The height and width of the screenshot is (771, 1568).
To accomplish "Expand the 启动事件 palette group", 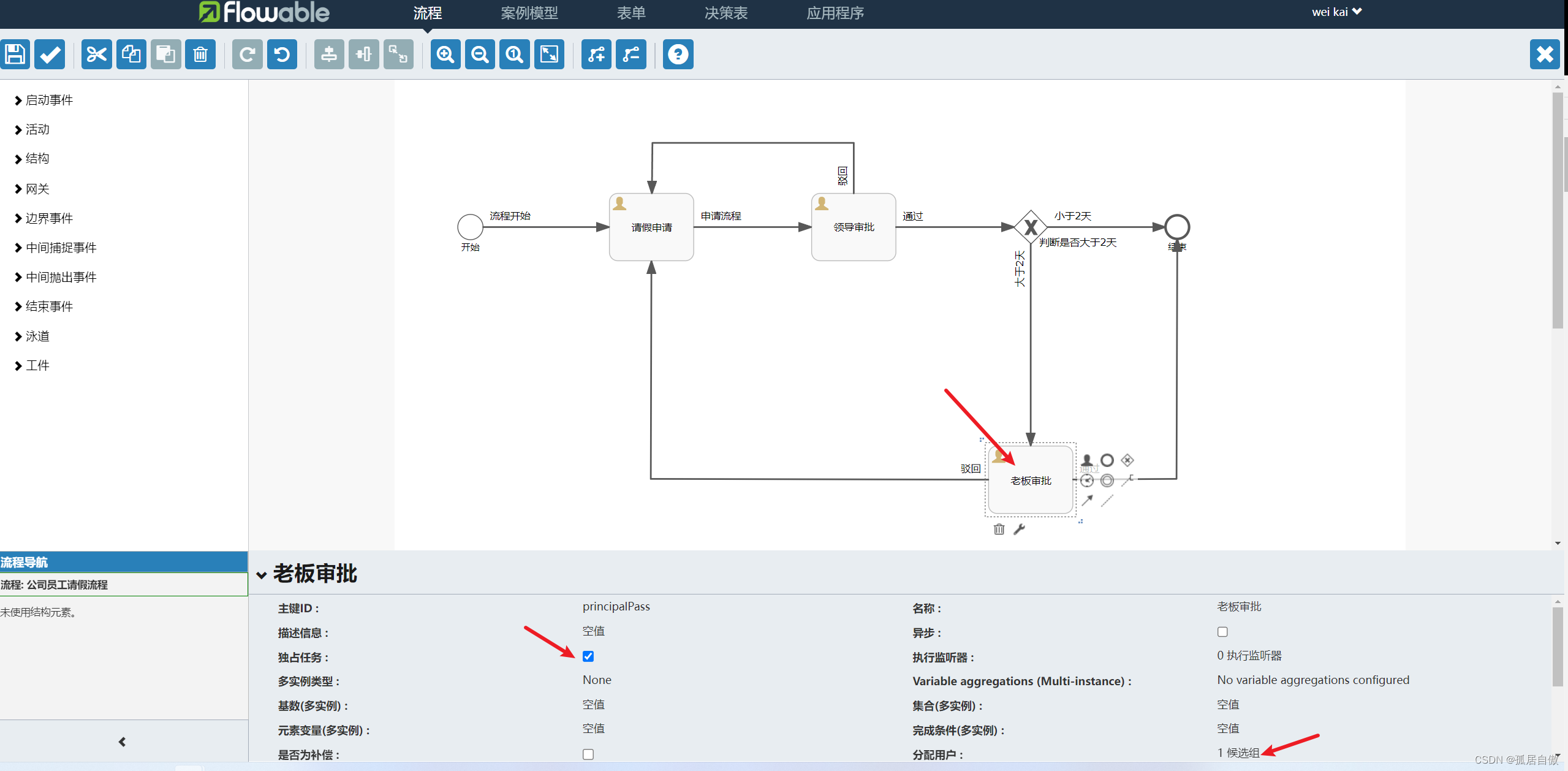I will click(44, 100).
